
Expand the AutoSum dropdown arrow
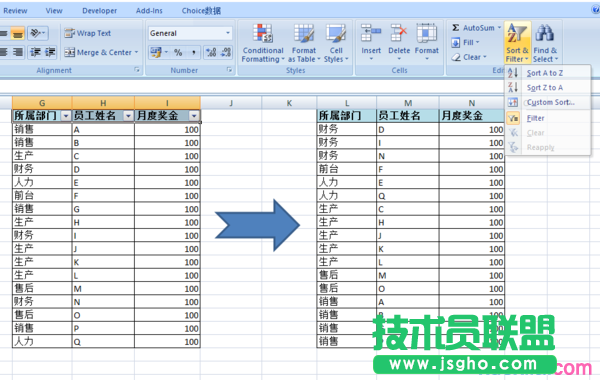click(x=499, y=28)
